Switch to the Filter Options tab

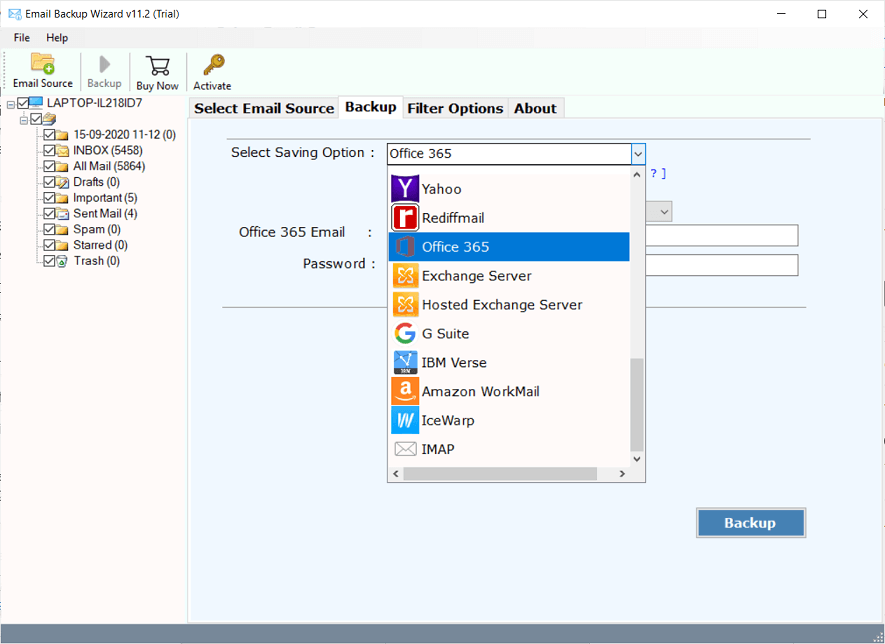click(x=455, y=108)
